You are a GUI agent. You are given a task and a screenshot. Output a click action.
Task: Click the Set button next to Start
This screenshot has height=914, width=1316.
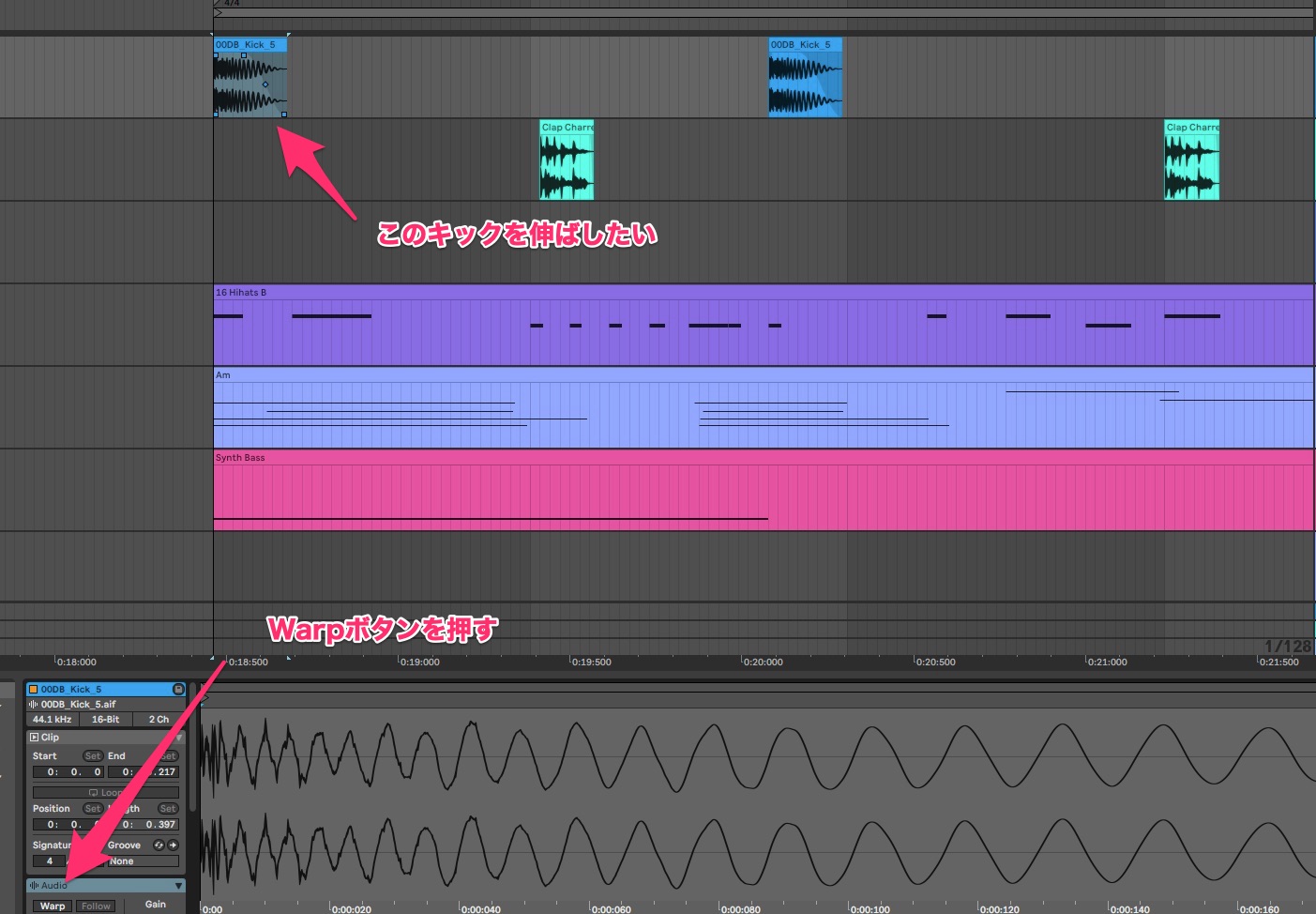93,755
